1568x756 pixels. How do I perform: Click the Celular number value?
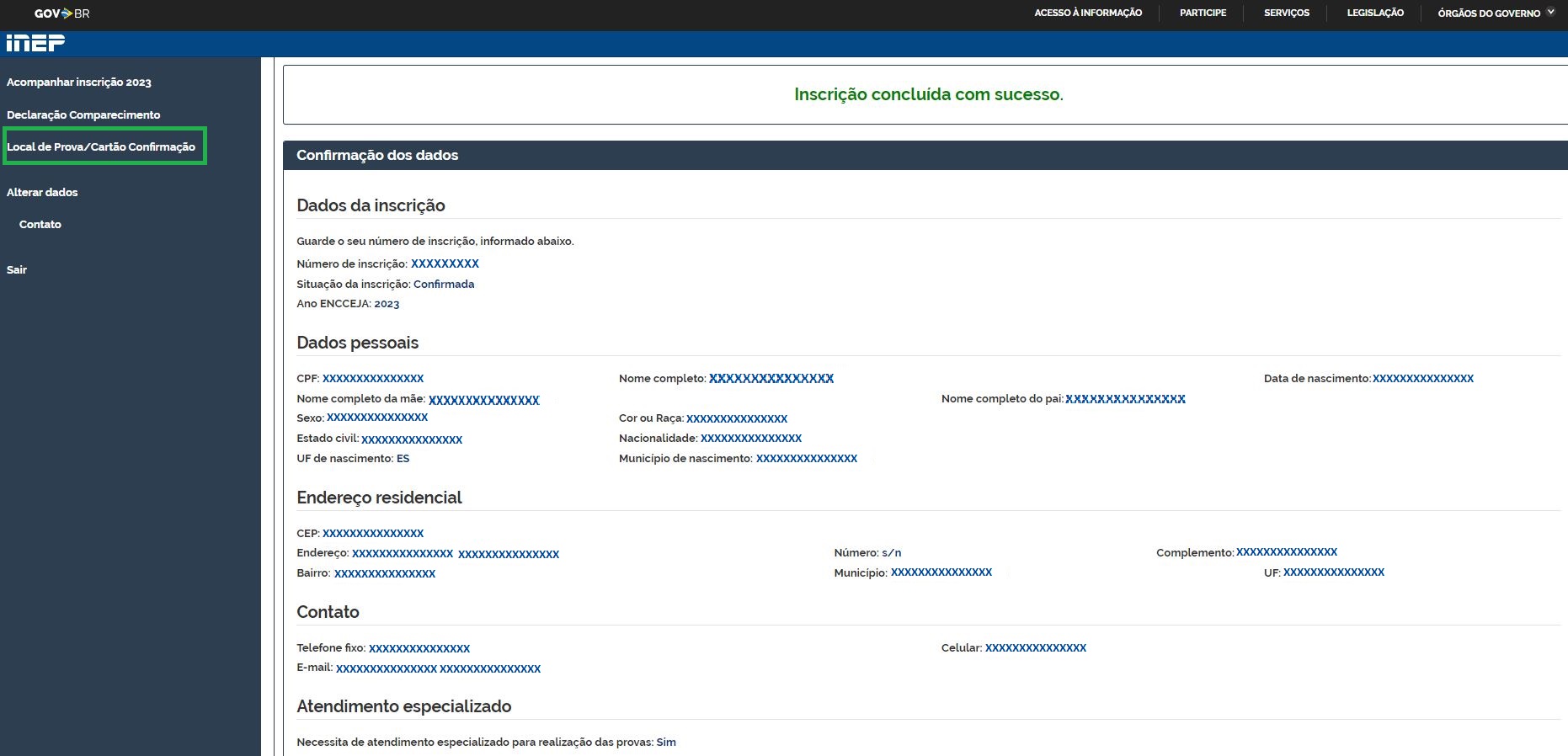coord(1036,648)
